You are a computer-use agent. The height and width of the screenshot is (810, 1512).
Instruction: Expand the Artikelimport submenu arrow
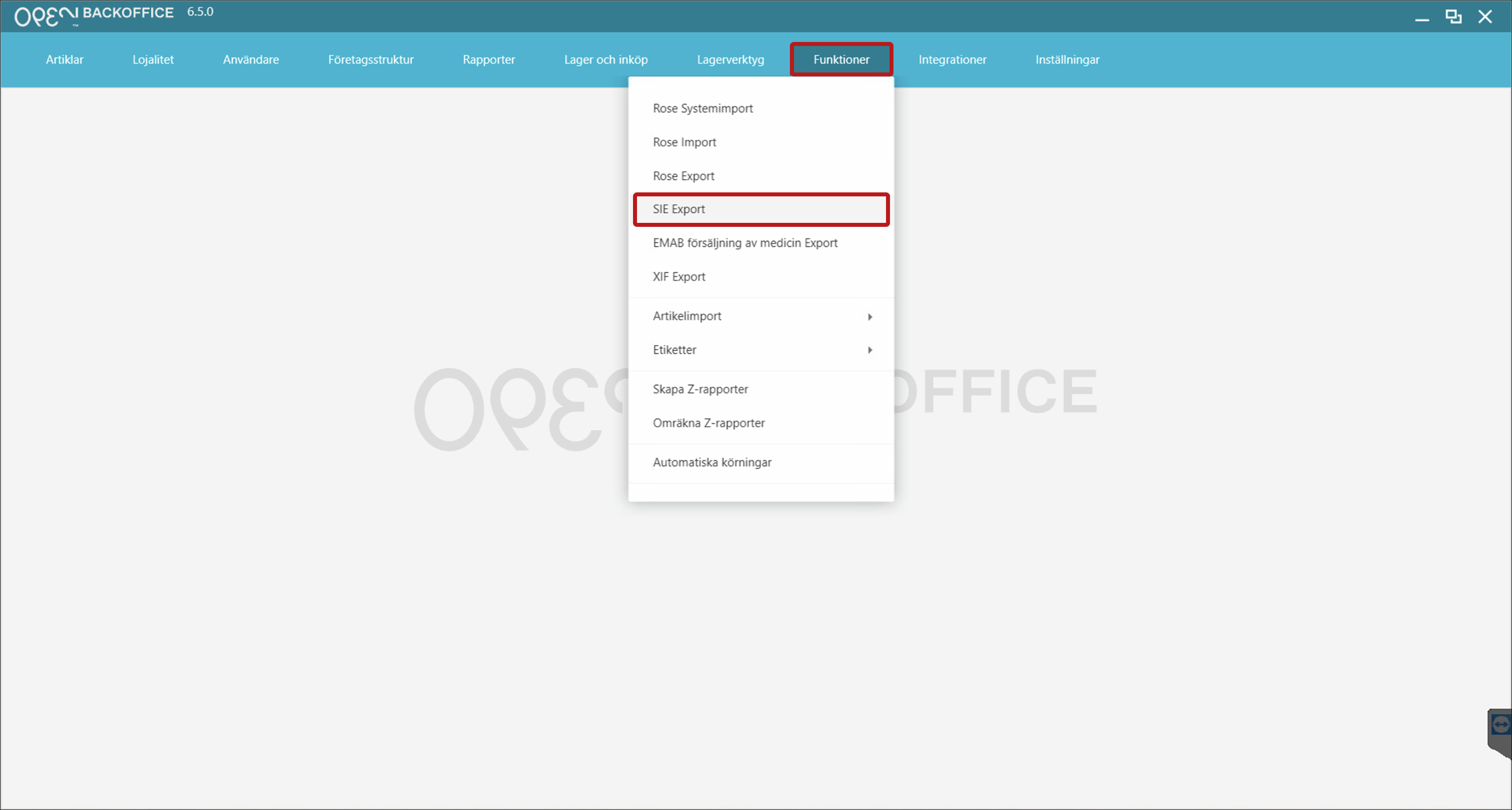870,317
